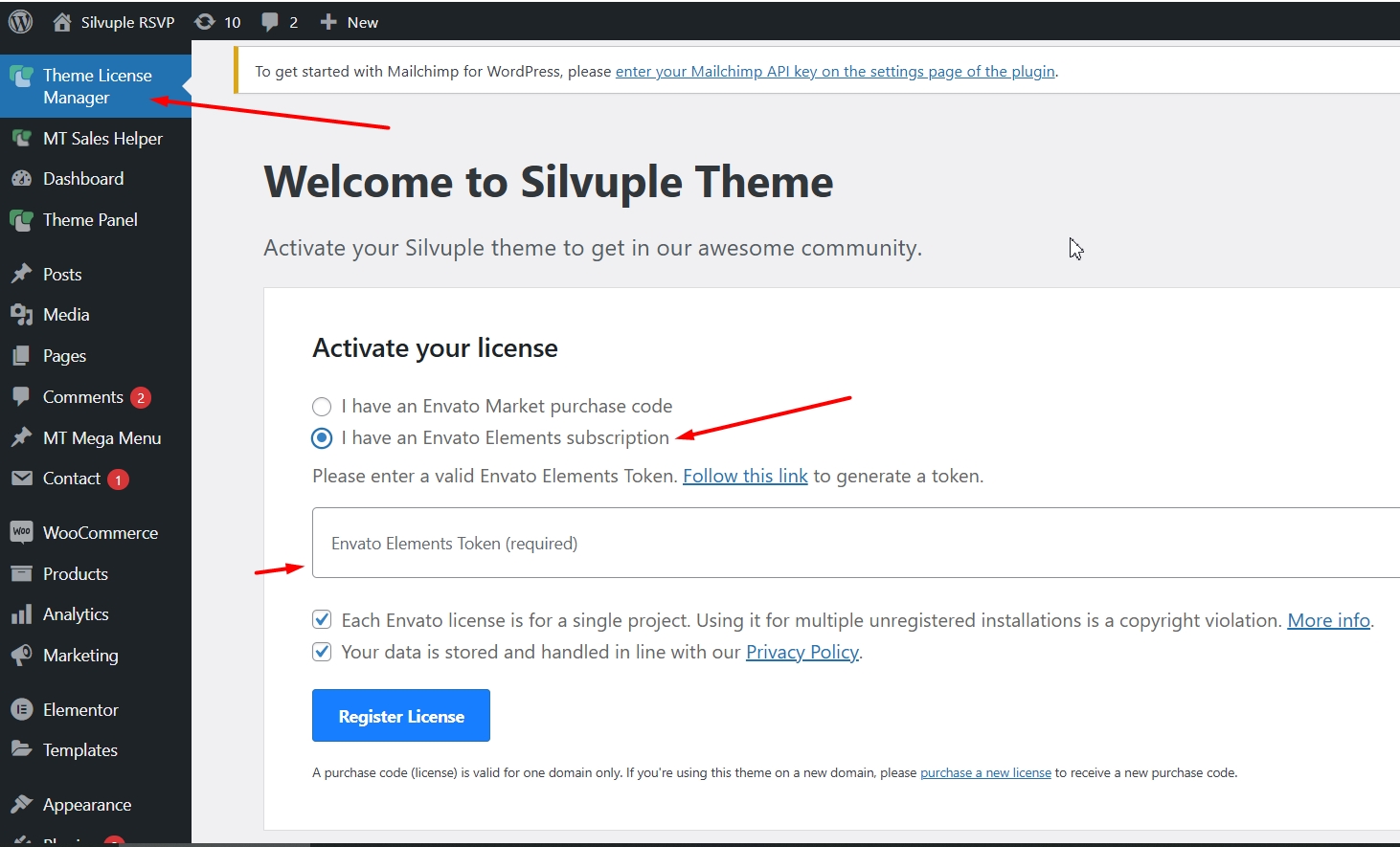Click the Theme Panel icon
Screen dimensions: 1400x847
coord(21,220)
